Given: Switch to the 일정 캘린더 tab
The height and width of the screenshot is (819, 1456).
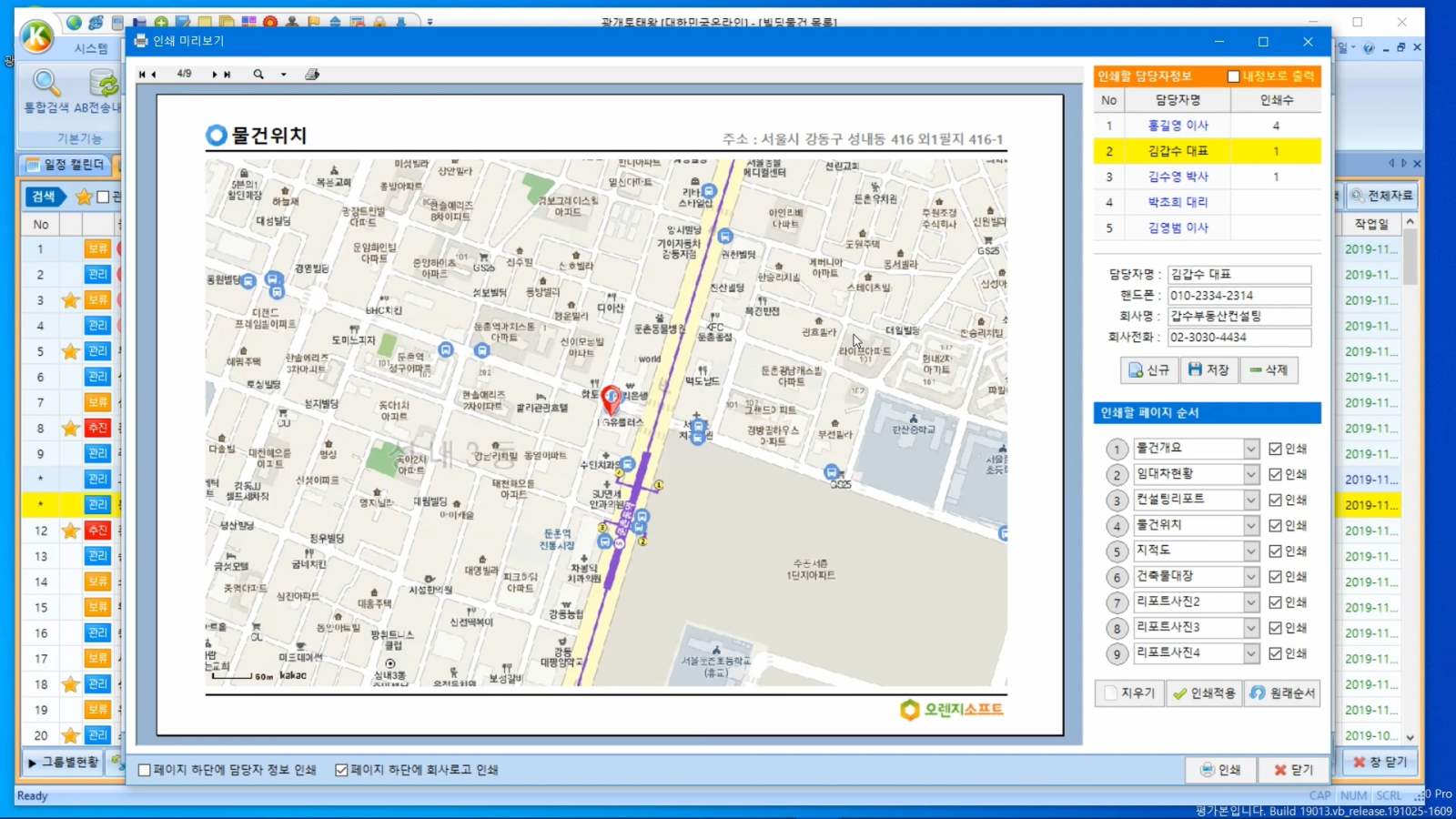Looking at the screenshot, I should [x=66, y=165].
